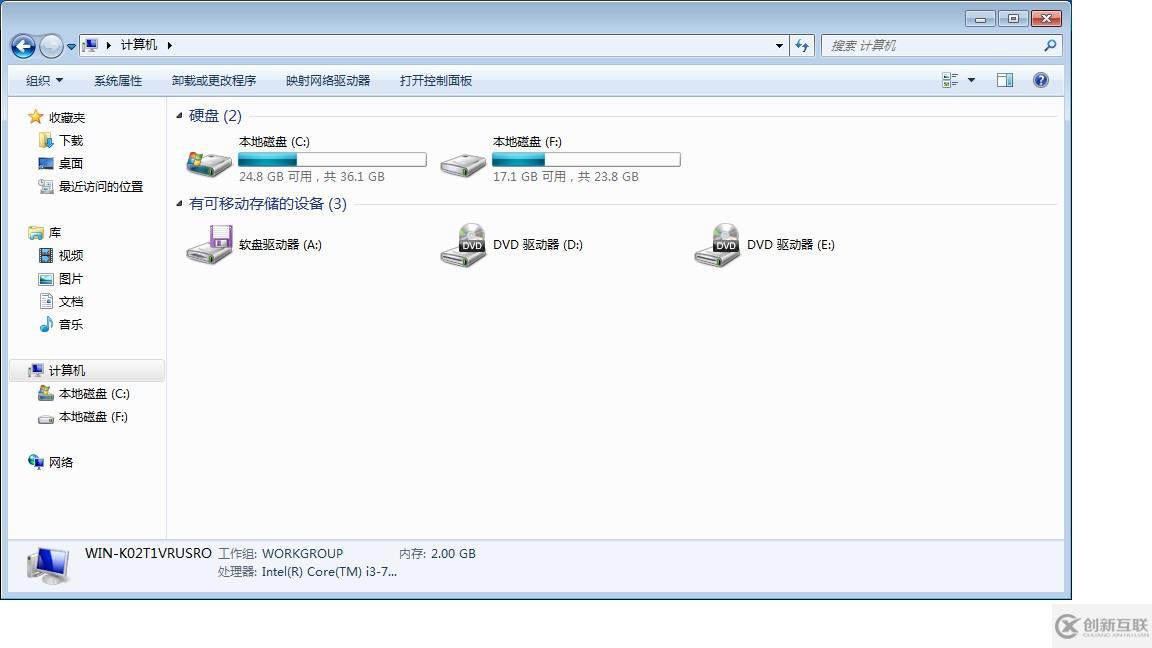Screen dimensions: 1152x648
Task: Select the 本地磁盘 (F:) drive icon
Action: point(463,164)
